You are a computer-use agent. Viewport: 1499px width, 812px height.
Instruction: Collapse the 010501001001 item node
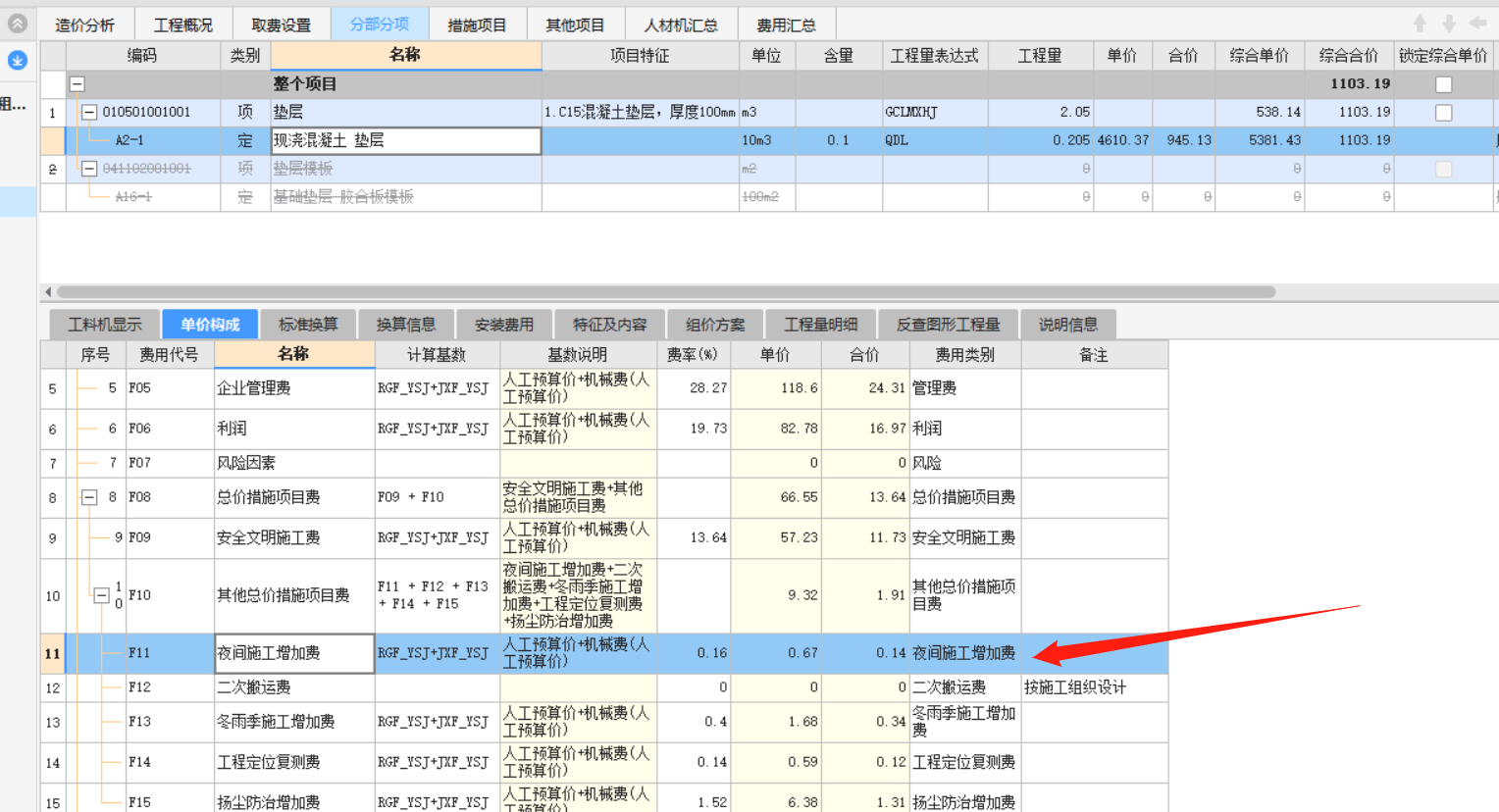click(88, 113)
